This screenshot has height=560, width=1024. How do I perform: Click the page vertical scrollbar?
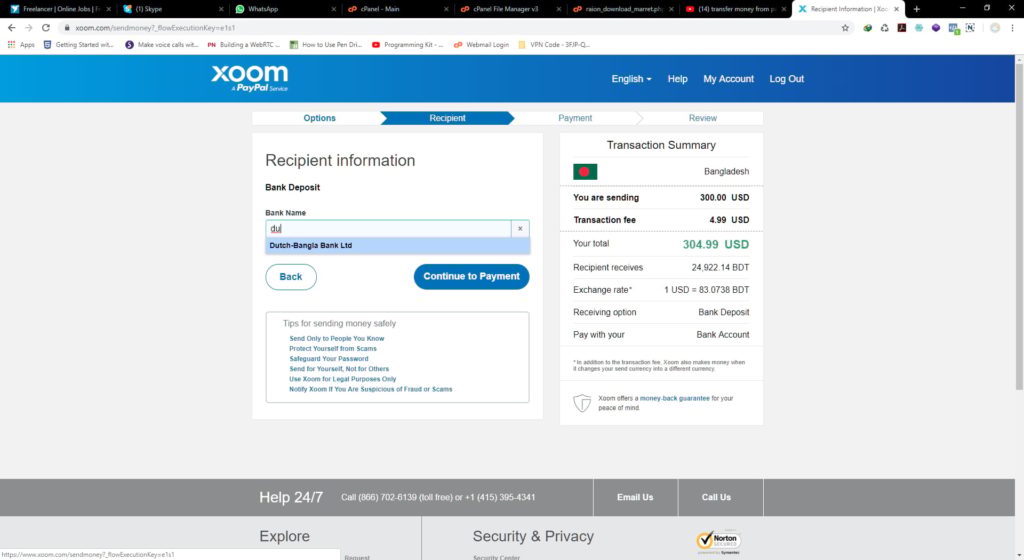coord(1019,226)
